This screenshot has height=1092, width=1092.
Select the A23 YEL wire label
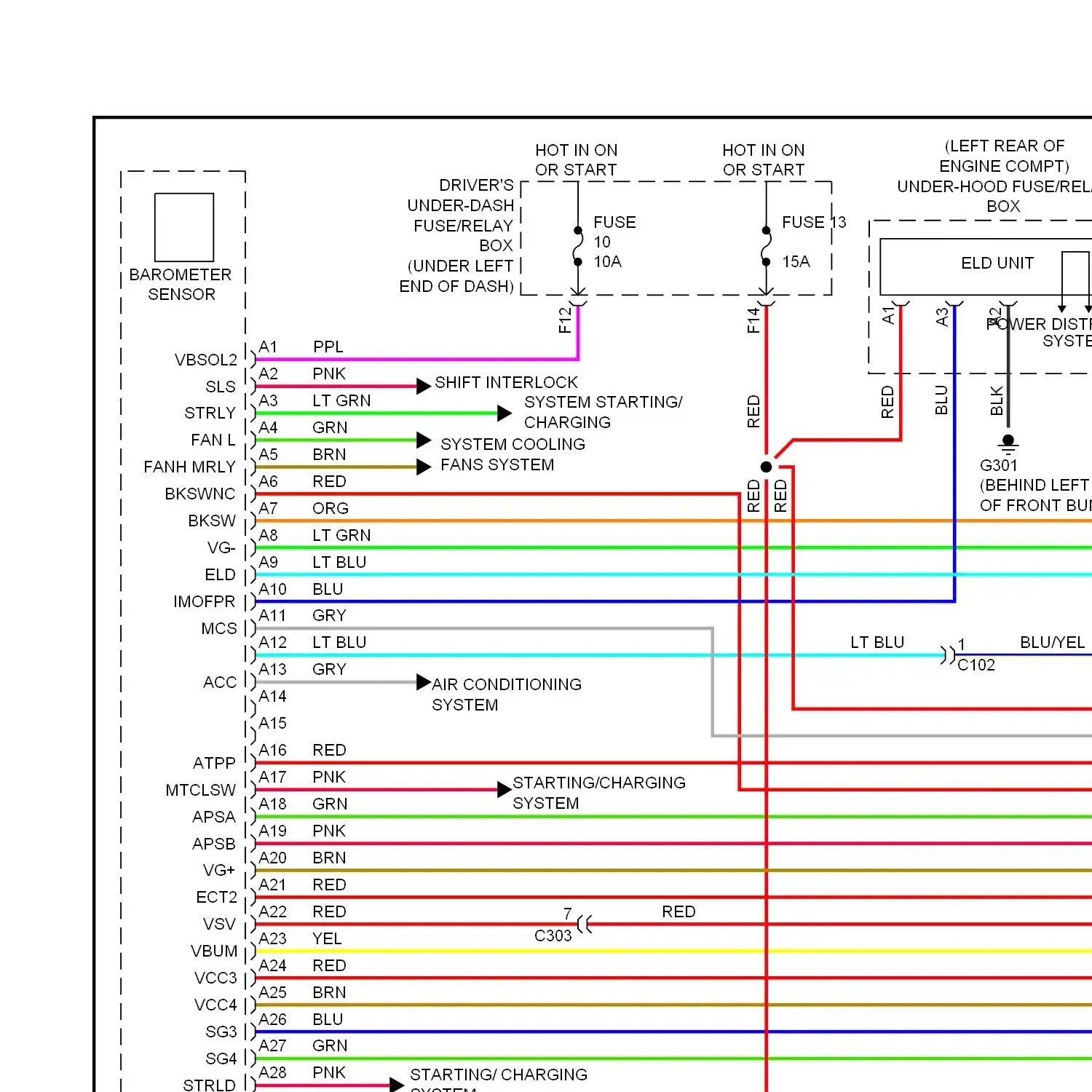(x=300, y=939)
